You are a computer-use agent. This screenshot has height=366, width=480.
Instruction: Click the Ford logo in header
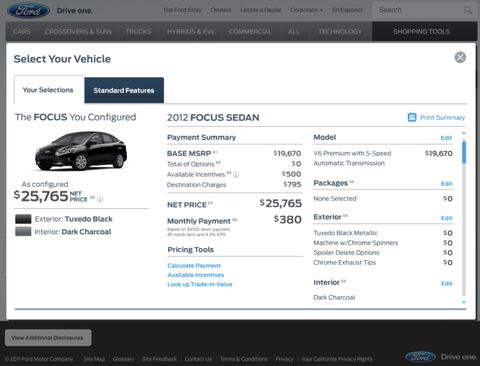coord(28,11)
